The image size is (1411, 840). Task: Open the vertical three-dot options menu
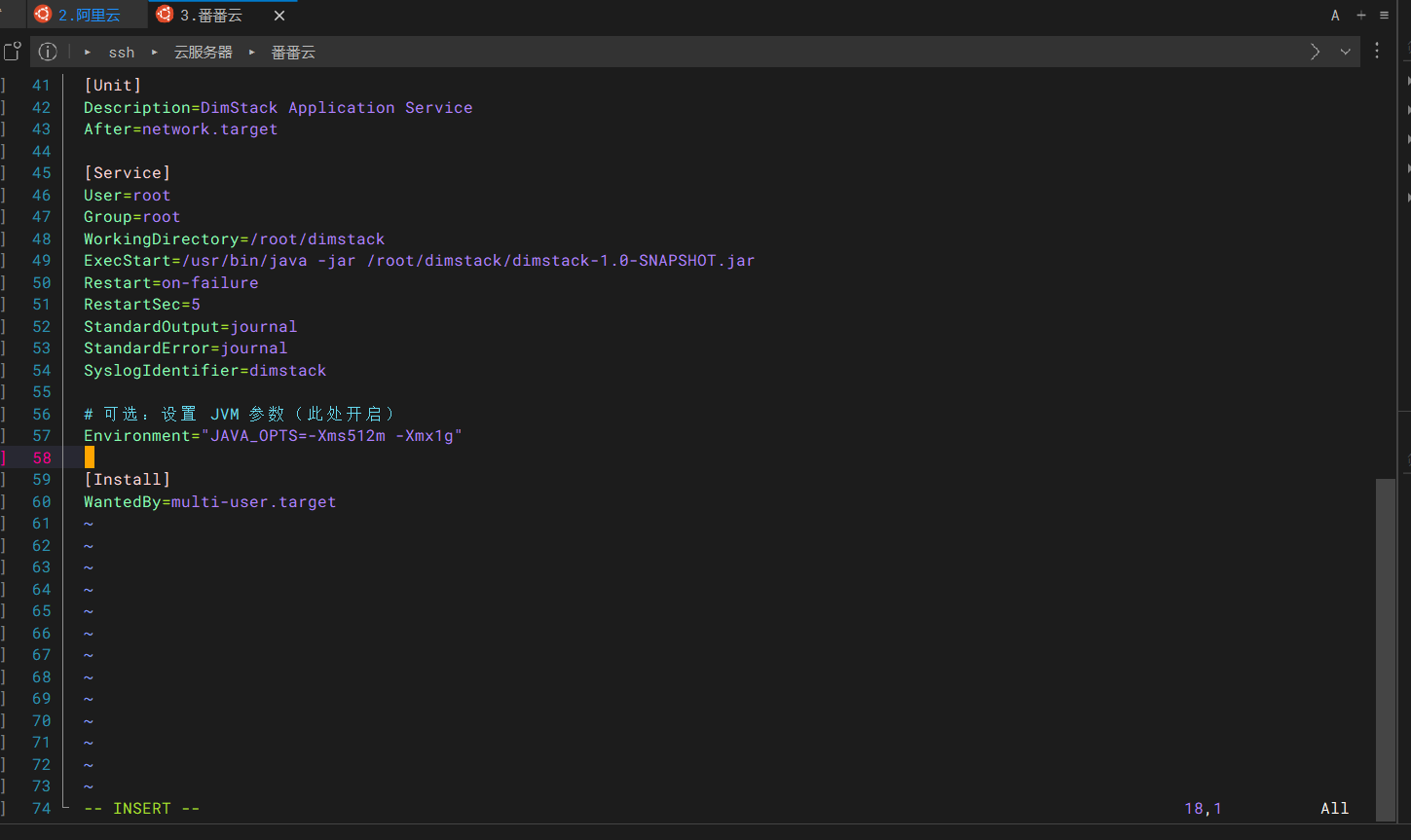(1377, 51)
